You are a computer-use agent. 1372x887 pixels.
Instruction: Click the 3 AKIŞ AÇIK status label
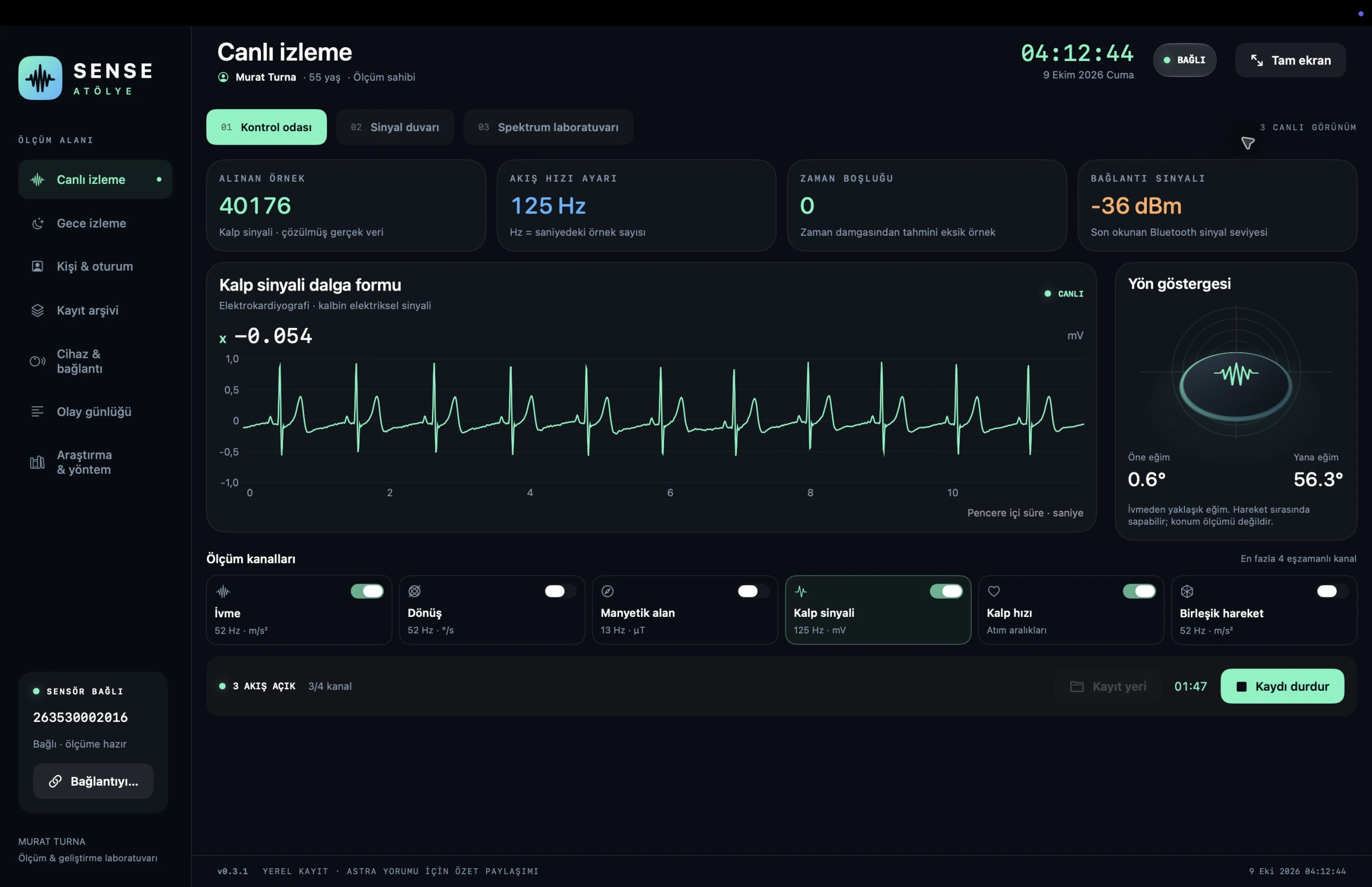pyautogui.click(x=264, y=687)
